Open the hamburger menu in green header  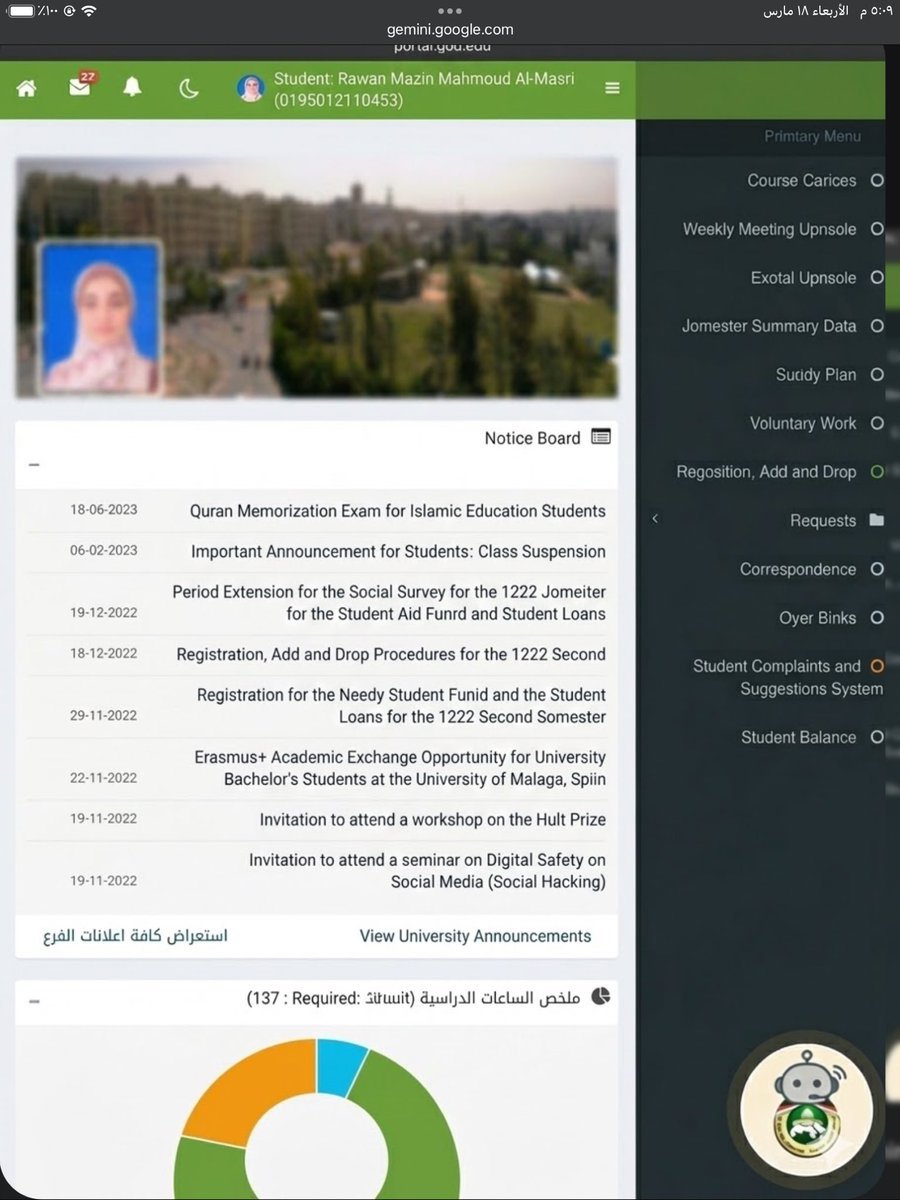click(x=613, y=88)
